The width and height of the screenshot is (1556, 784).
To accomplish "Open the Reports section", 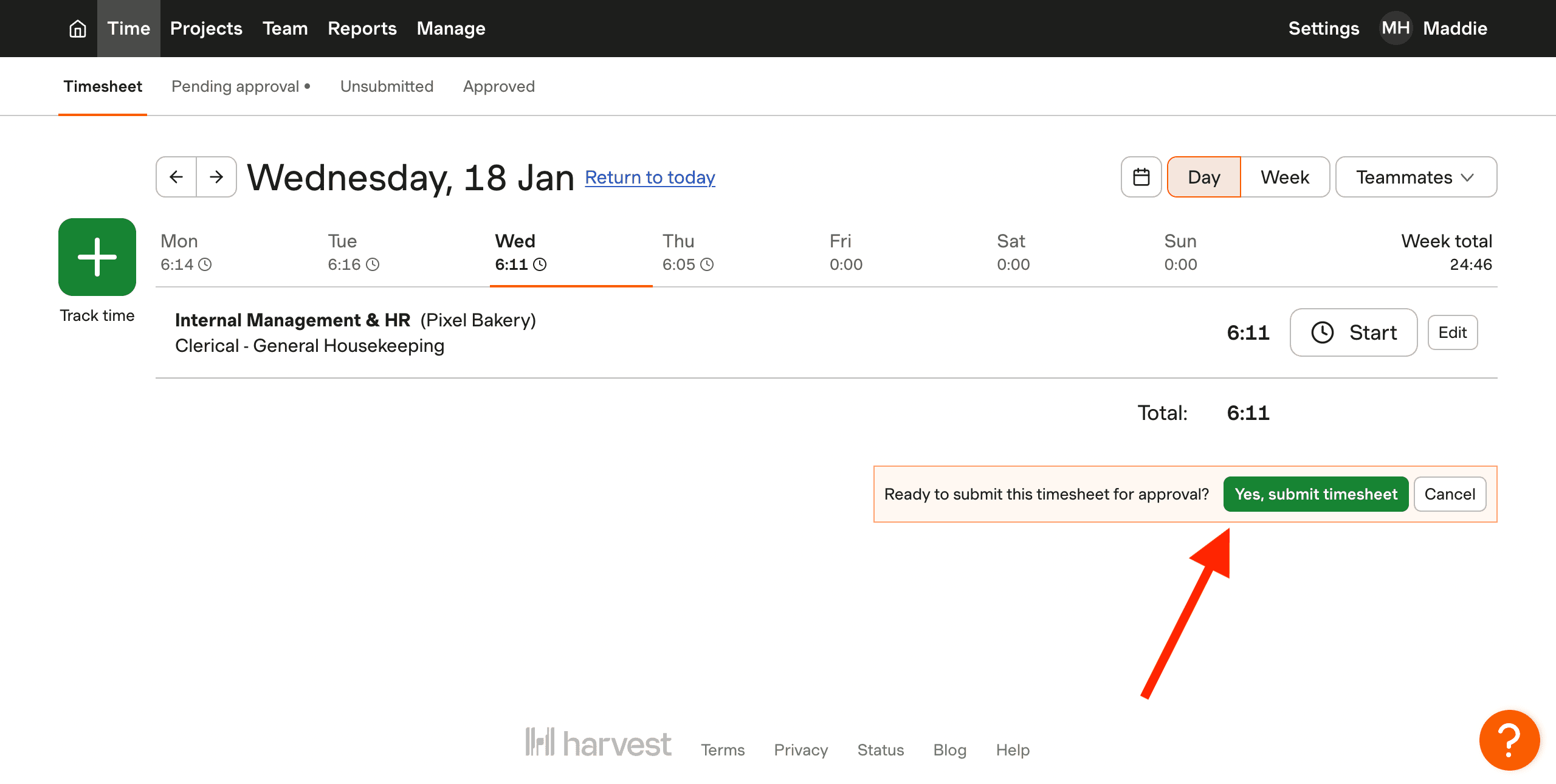I will click(362, 29).
